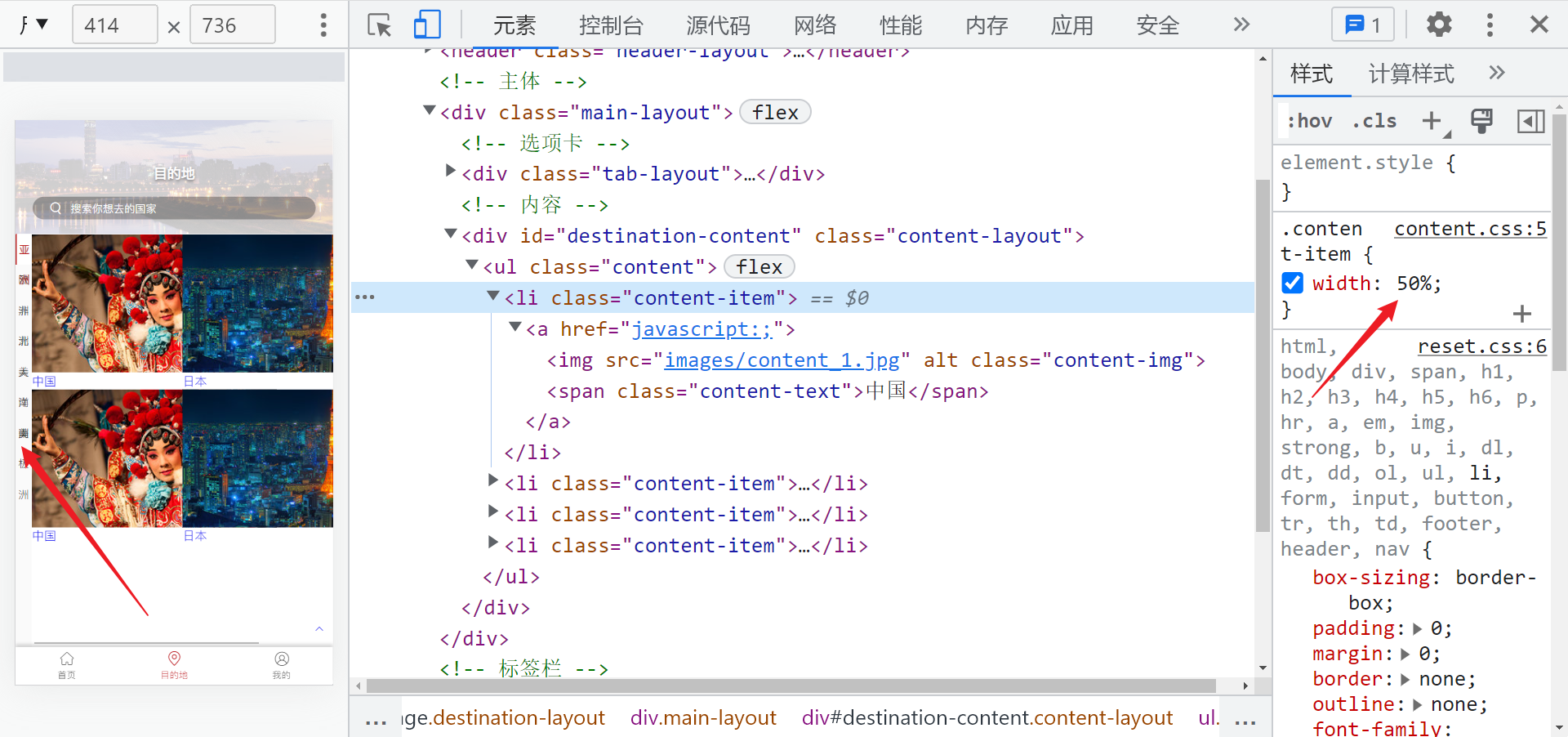Switch to the 控制台 tab
The image size is (1568, 737).
pyautogui.click(x=611, y=25)
